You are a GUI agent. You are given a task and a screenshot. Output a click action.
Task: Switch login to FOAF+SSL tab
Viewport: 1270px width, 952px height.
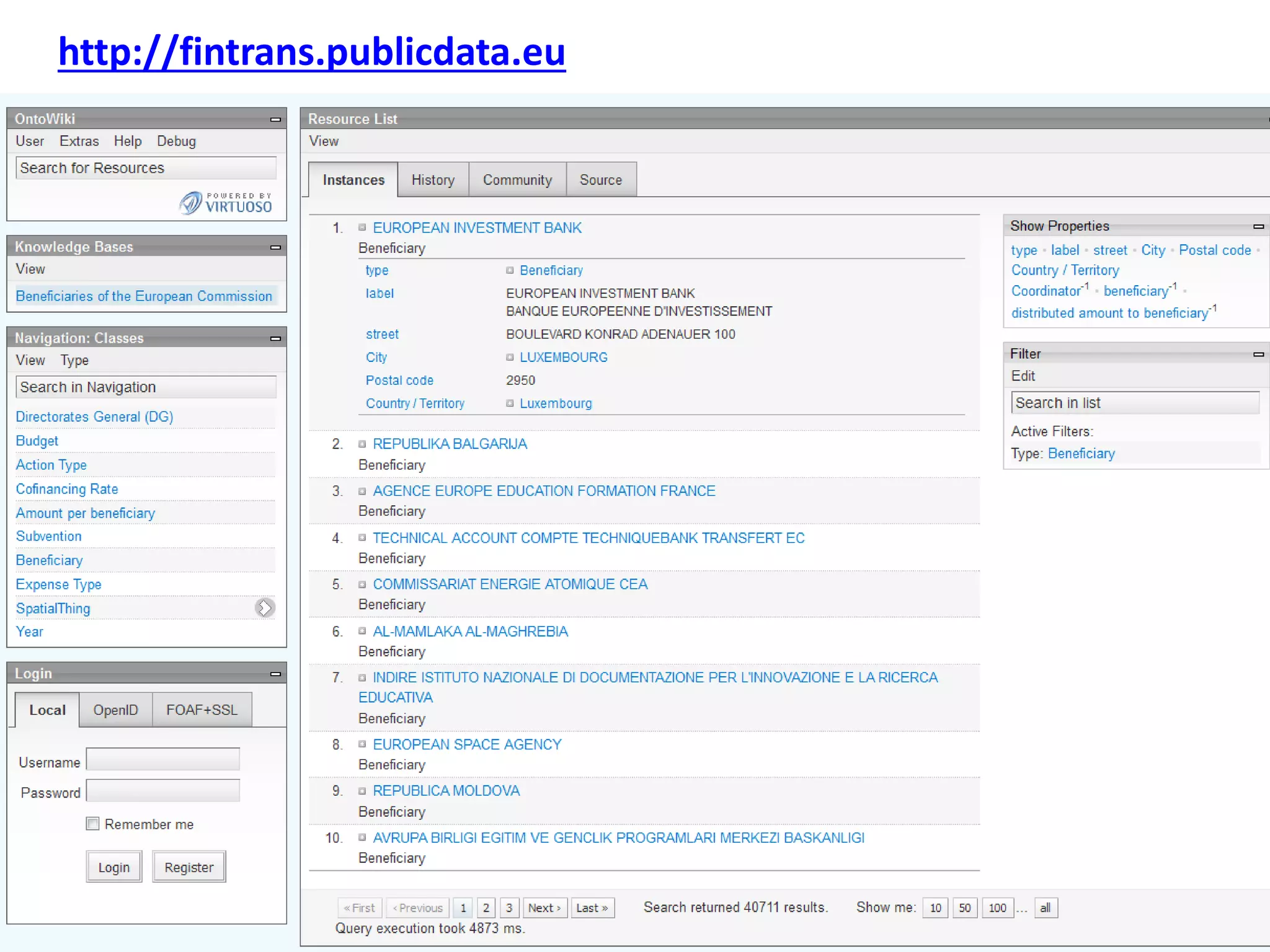202,710
